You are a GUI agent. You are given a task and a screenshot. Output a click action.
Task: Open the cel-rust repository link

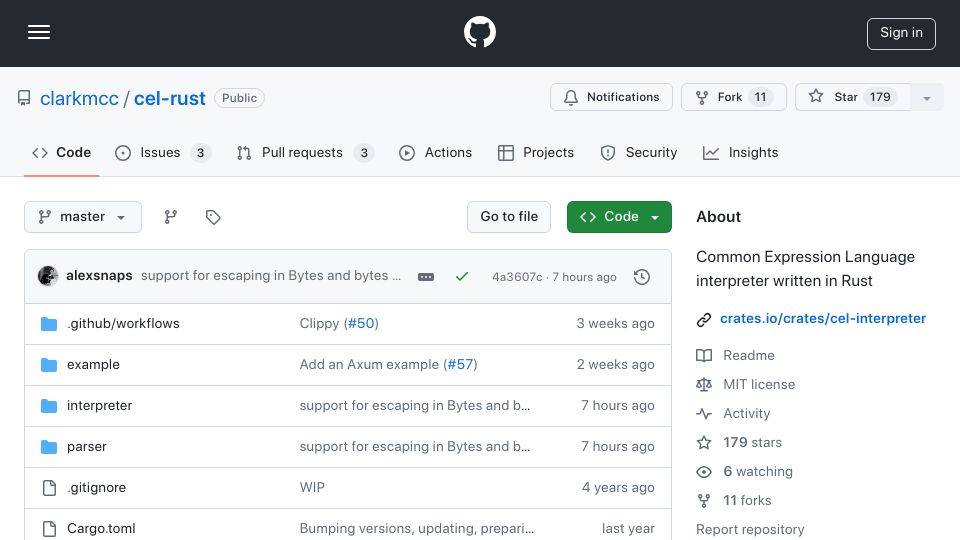pos(170,98)
